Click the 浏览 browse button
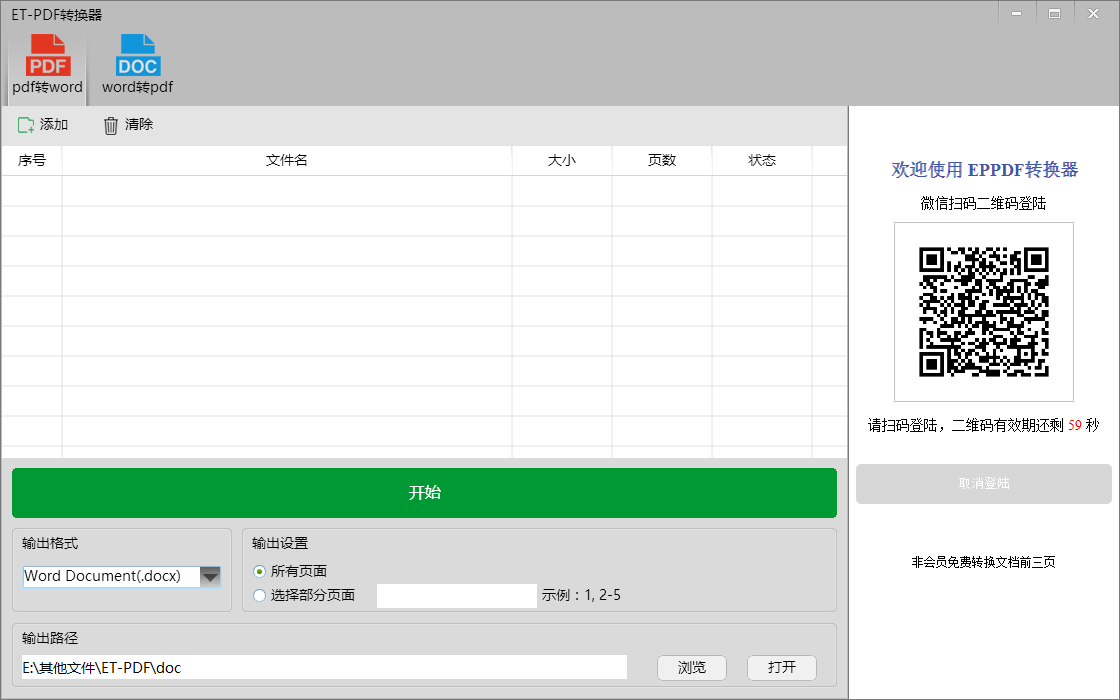This screenshot has height=700, width=1120. (692, 668)
